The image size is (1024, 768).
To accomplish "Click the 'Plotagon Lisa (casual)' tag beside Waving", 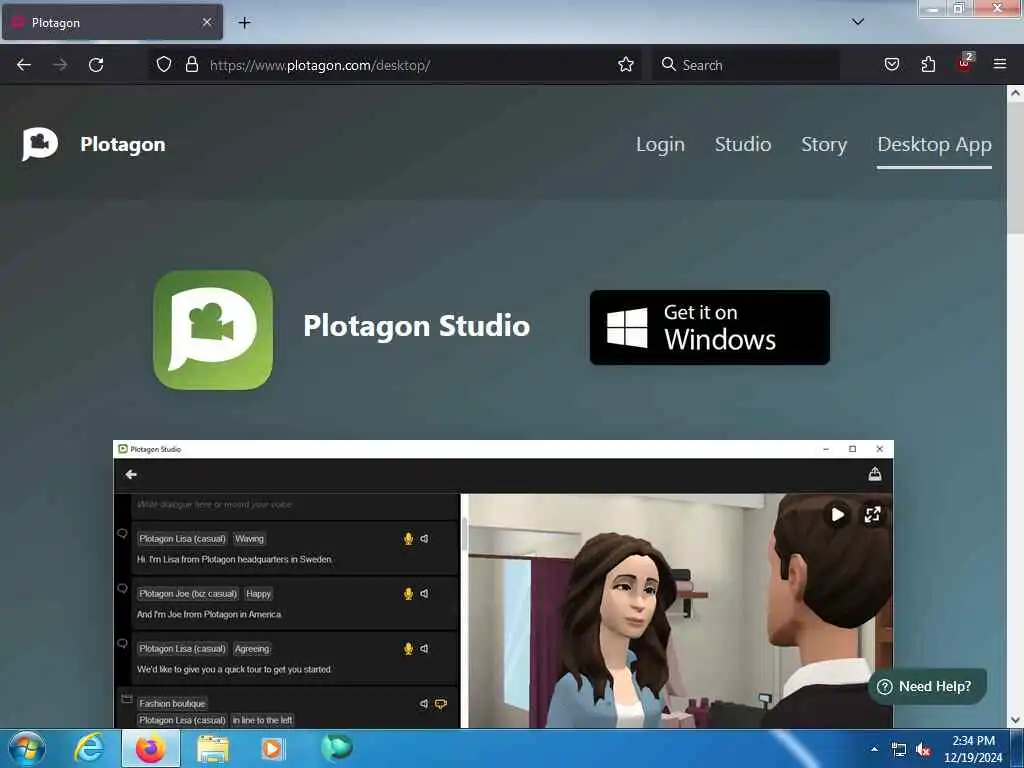I will point(182,539).
